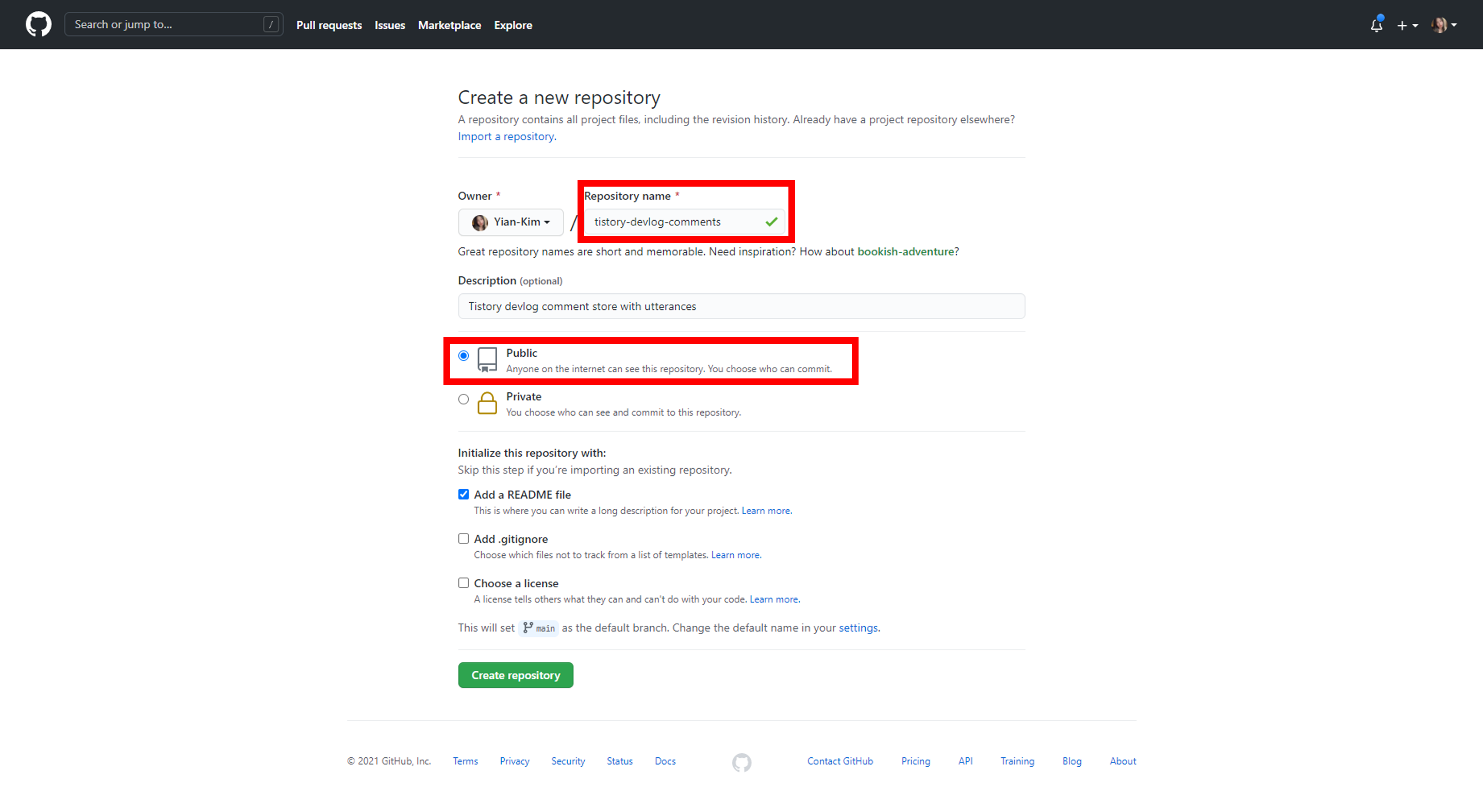The height and width of the screenshot is (812, 1483).
Task: Click the GitHub mark in the footer
Action: [741, 762]
